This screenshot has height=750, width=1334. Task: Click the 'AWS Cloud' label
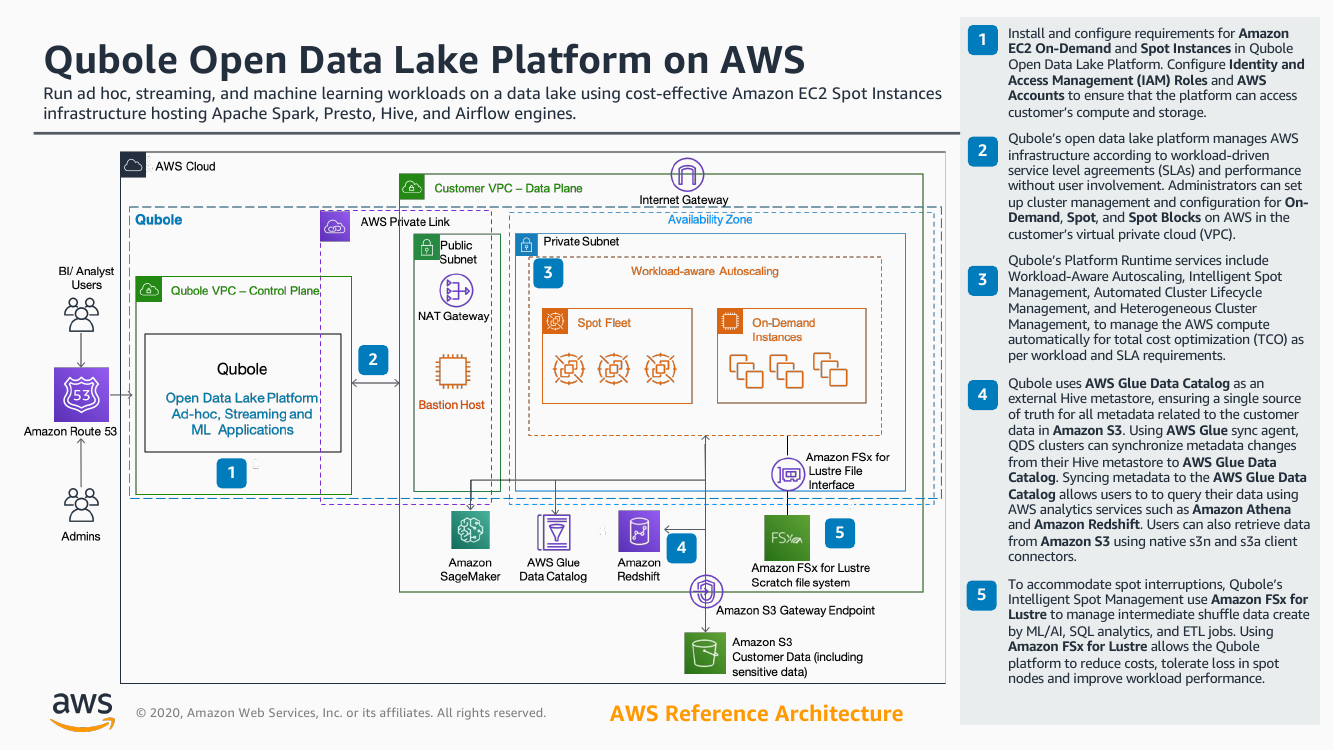185,166
